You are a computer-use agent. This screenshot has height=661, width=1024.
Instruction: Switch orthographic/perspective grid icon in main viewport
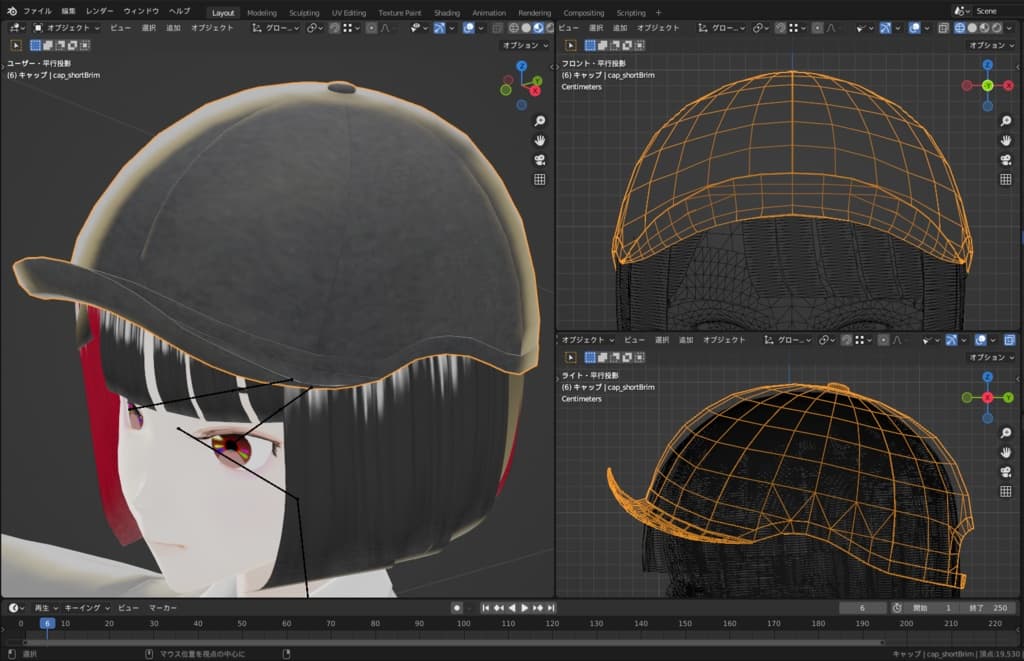539,180
